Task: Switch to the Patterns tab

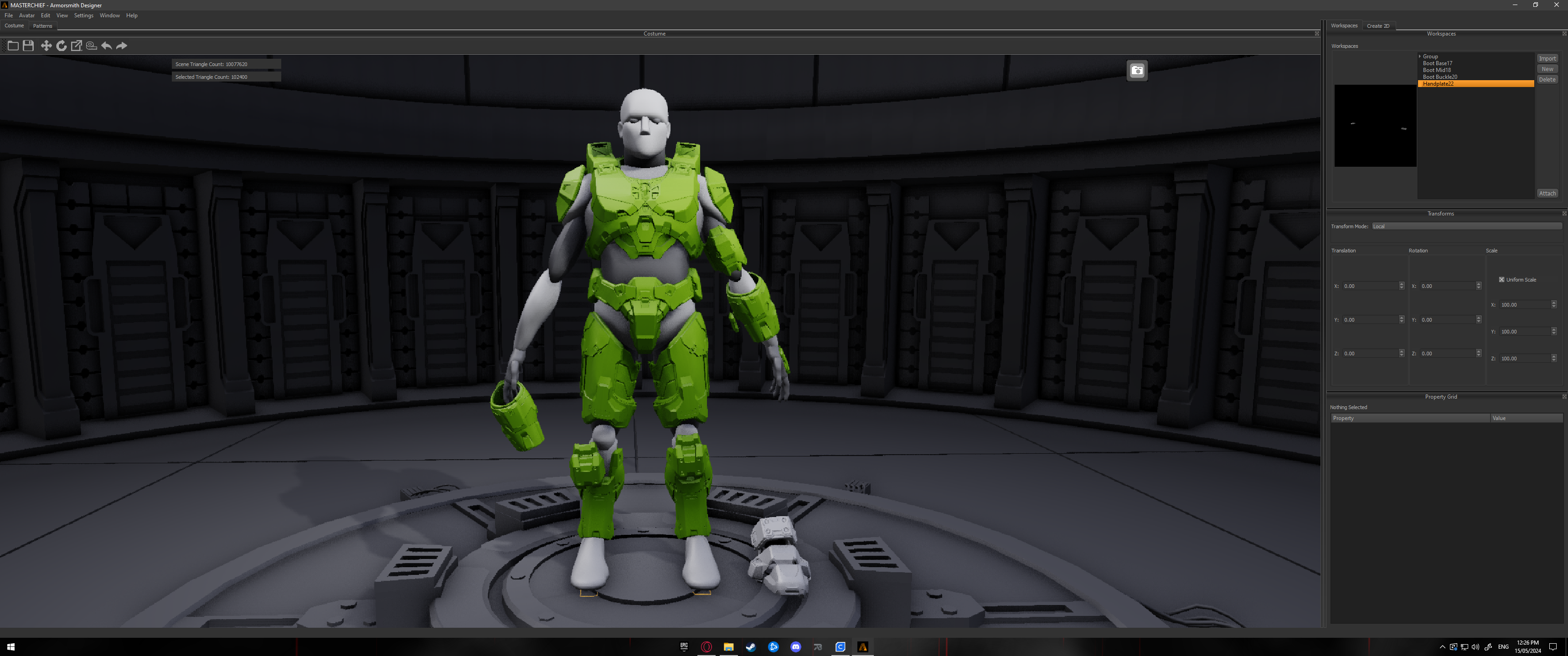Action: [42, 26]
